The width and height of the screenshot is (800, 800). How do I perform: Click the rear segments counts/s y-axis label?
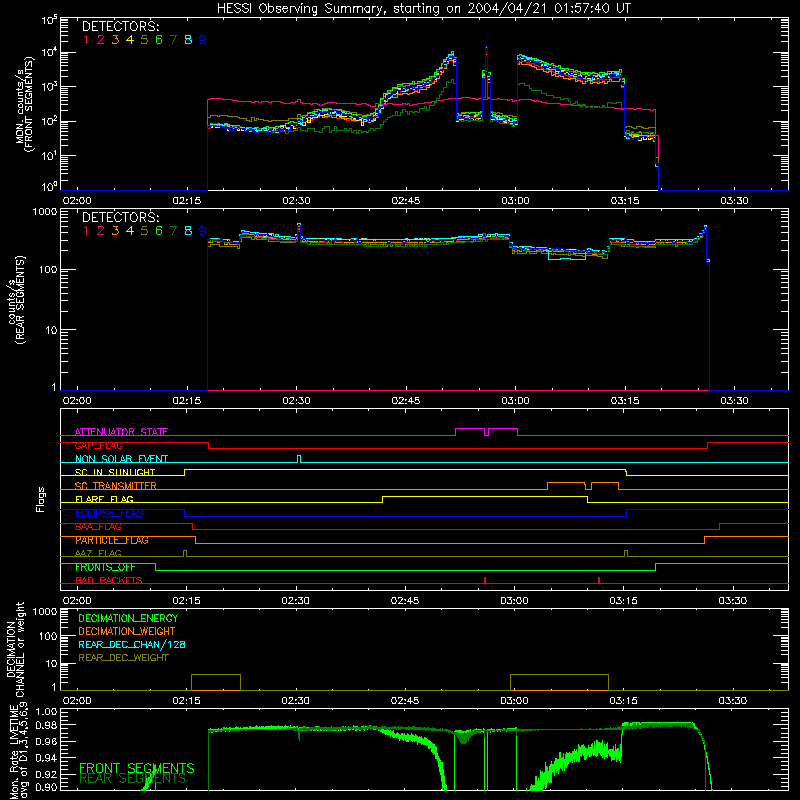pyautogui.click(x=16, y=300)
